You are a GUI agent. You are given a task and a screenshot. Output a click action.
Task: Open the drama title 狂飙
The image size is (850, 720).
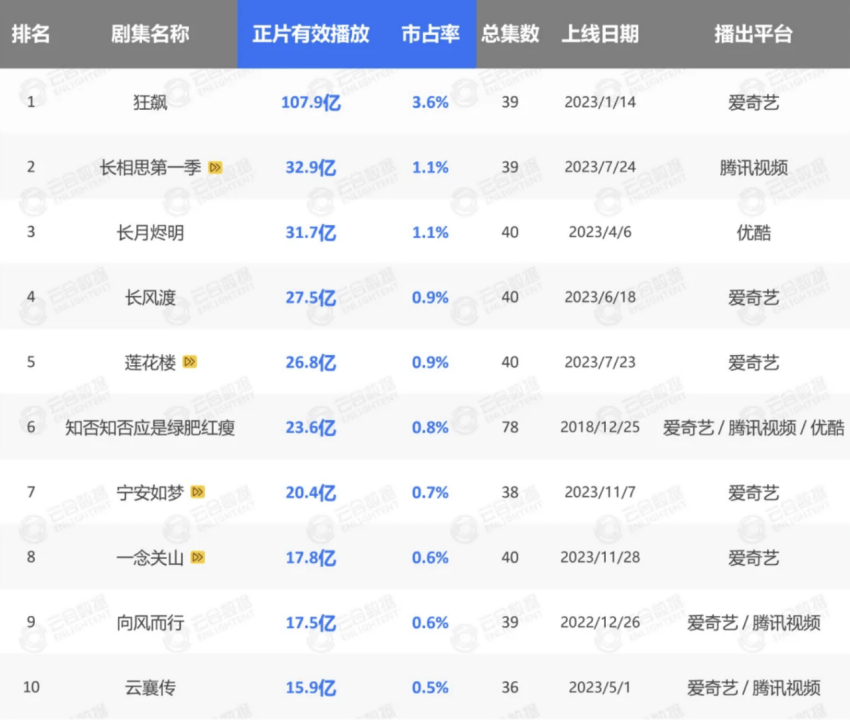coord(150,102)
